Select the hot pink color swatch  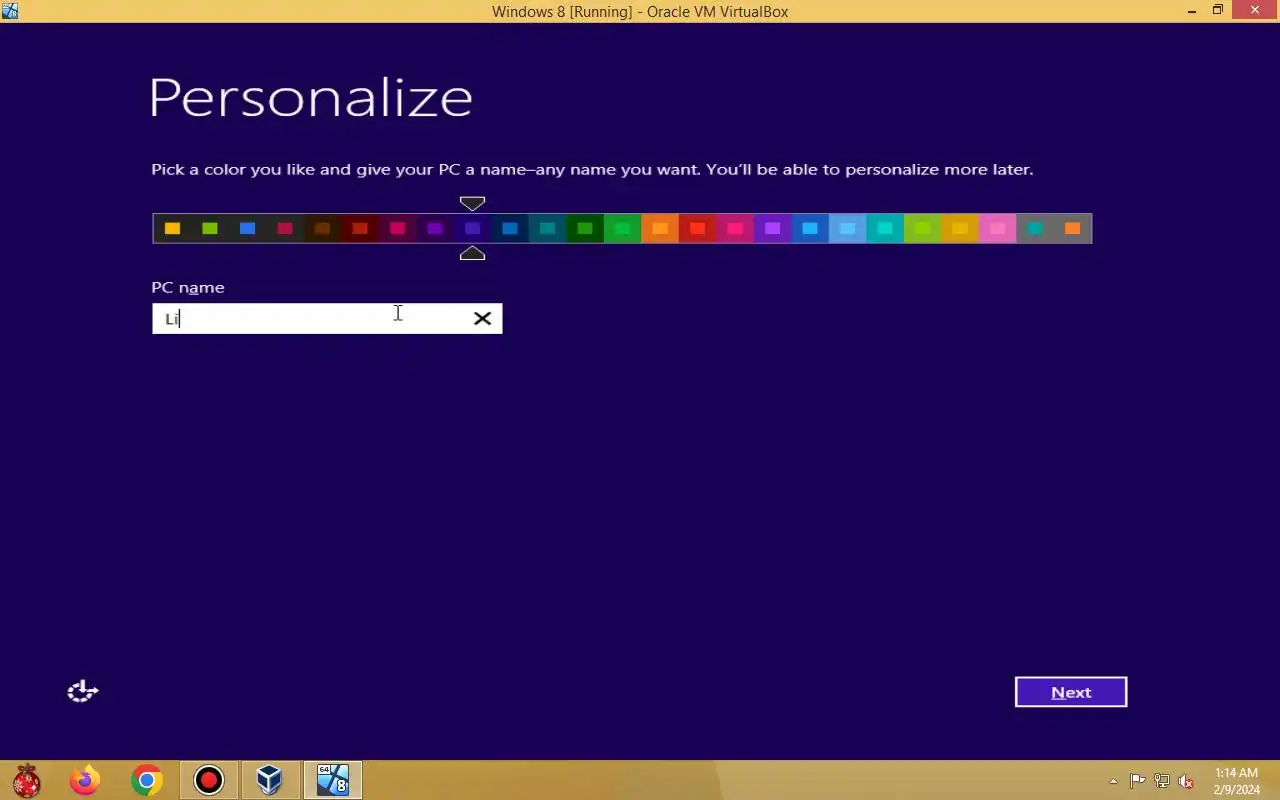coord(735,229)
